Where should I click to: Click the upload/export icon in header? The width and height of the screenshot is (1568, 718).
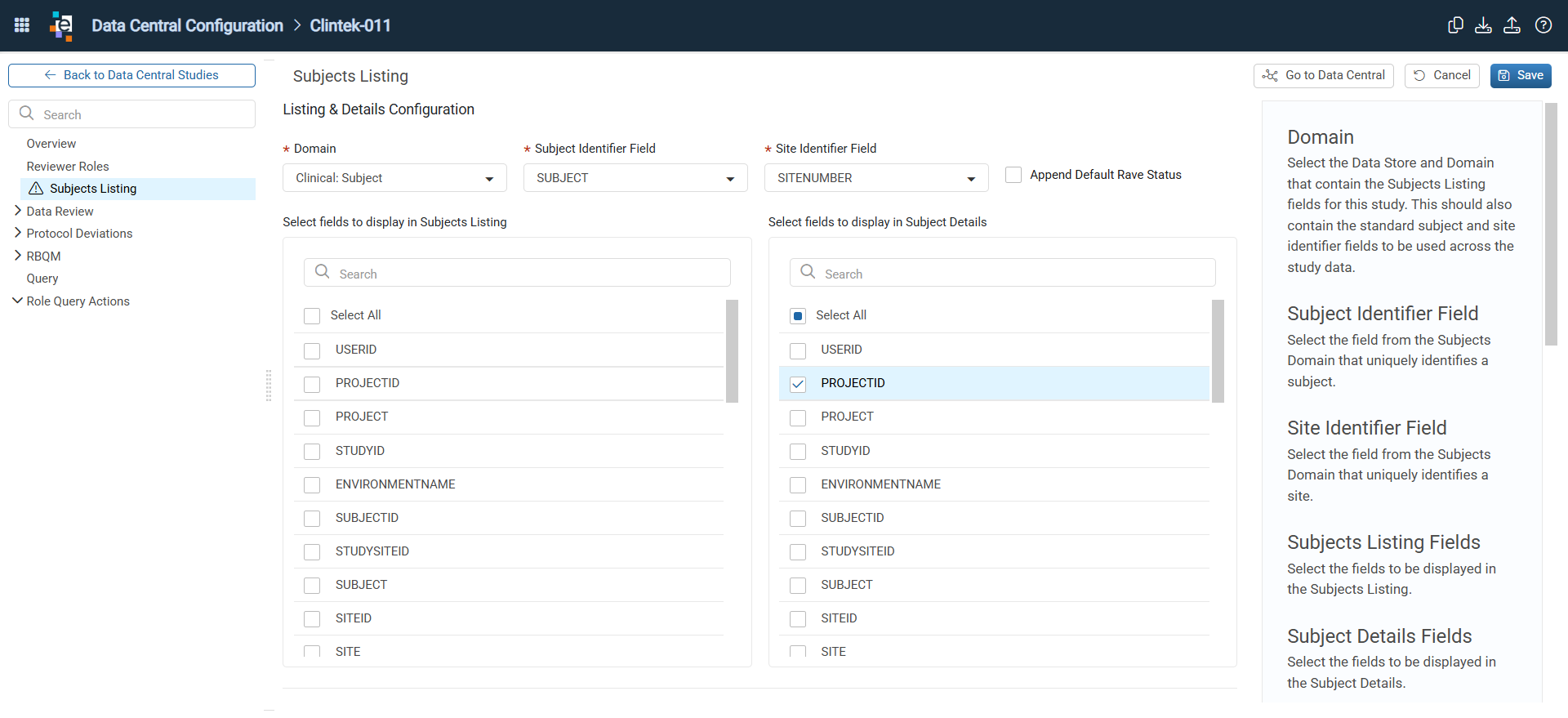pyautogui.click(x=1512, y=25)
